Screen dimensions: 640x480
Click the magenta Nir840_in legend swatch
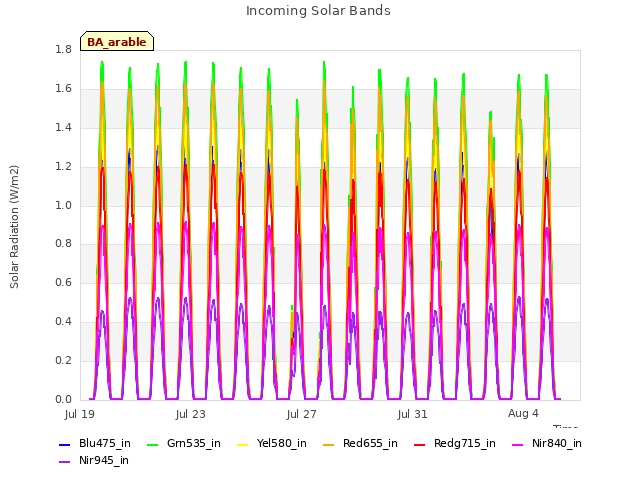pos(518,444)
